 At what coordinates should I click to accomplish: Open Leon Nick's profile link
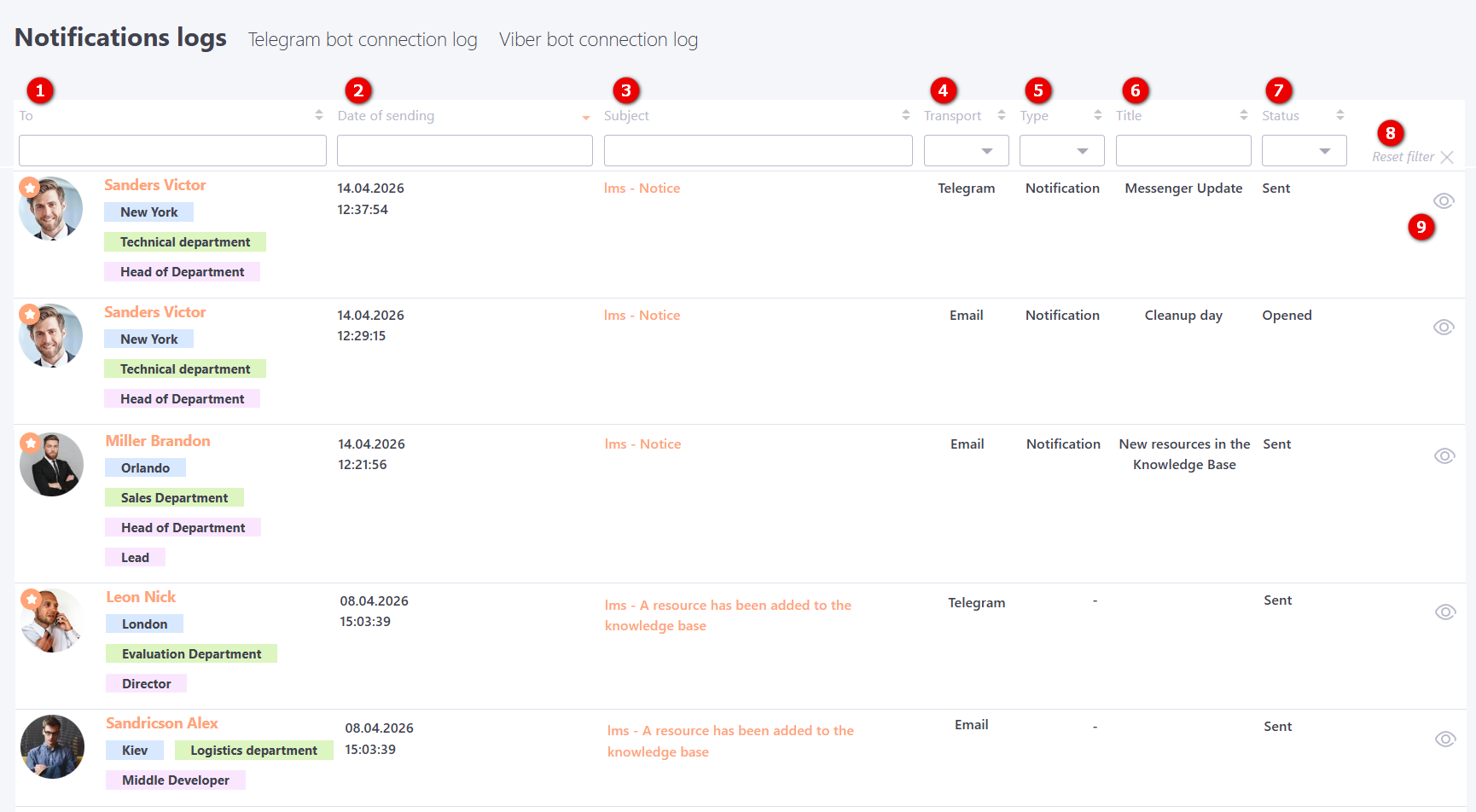[141, 597]
